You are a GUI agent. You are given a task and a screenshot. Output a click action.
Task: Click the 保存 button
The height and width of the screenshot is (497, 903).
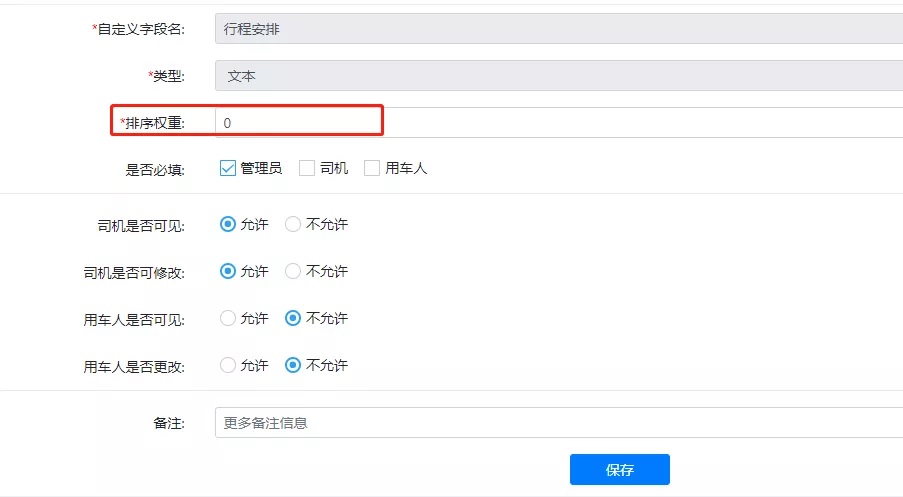620,469
